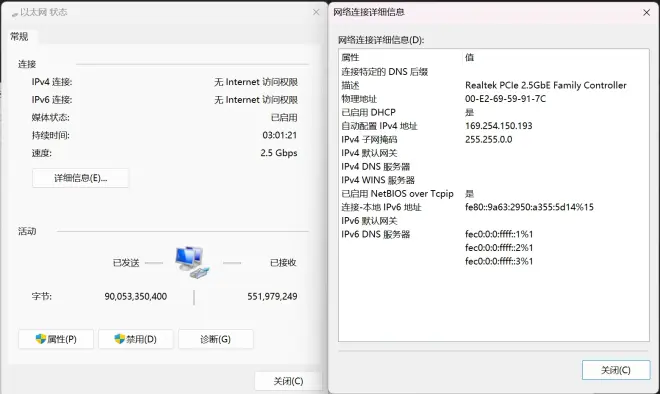Run 诊断(G) diagnostics
The height and width of the screenshot is (394, 660).
coord(216,339)
